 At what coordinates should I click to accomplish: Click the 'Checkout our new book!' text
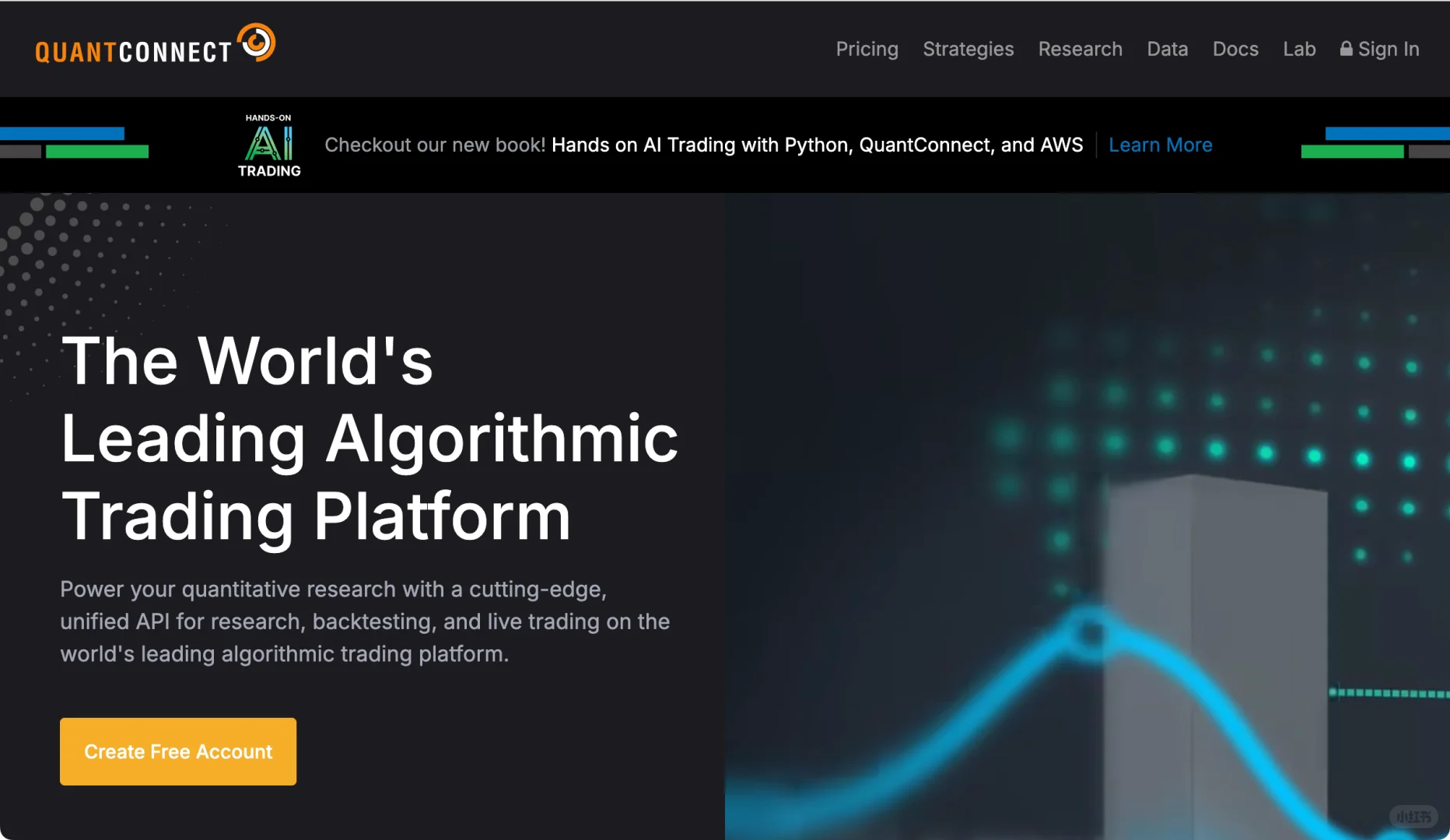click(x=435, y=145)
